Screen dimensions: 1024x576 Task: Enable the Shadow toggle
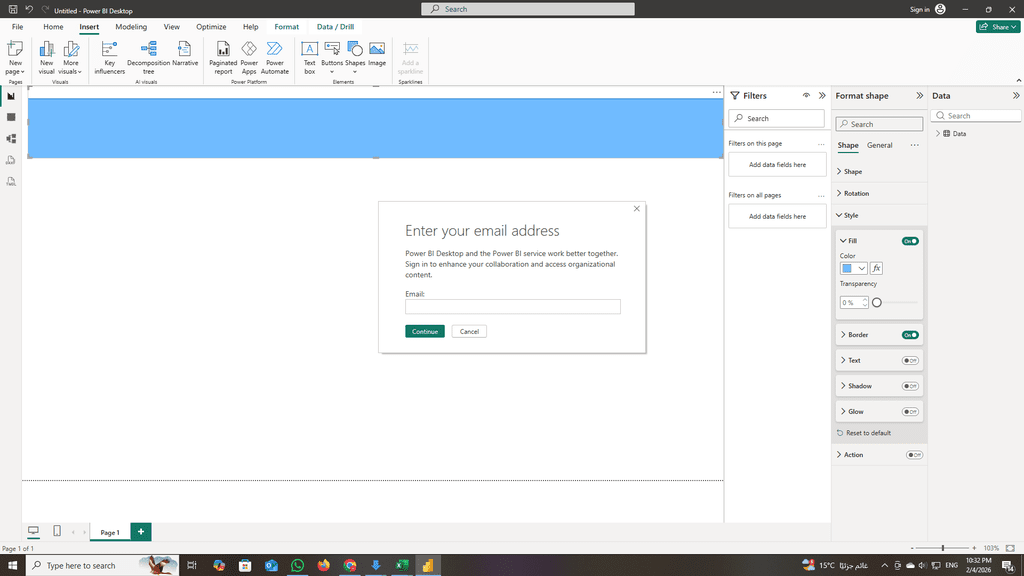point(910,386)
